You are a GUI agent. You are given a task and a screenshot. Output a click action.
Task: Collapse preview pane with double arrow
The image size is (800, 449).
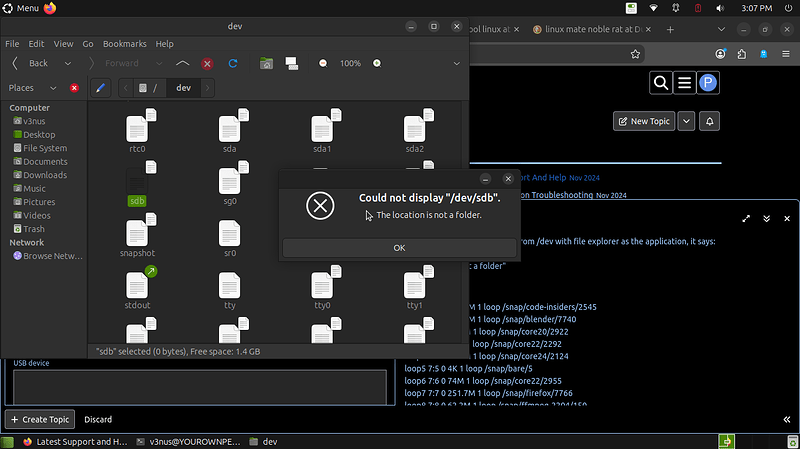(x=786, y=419)
